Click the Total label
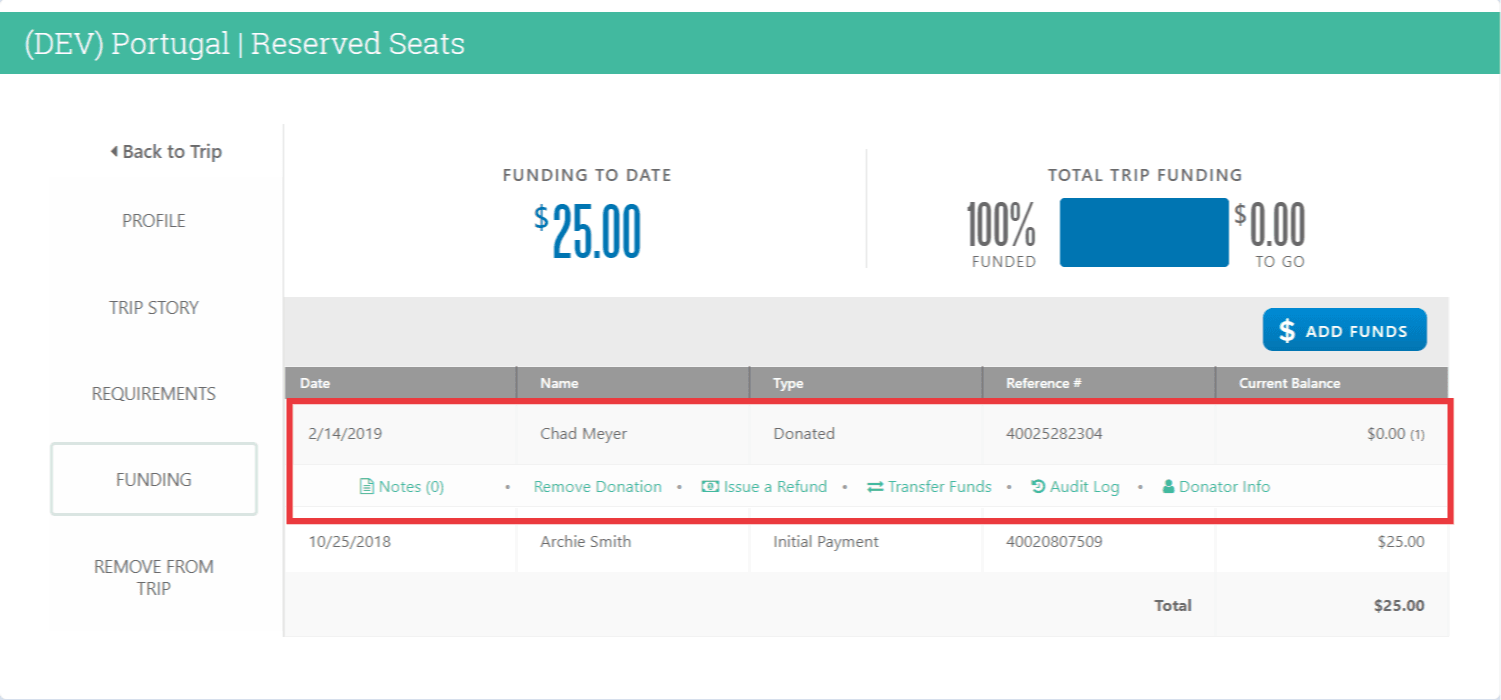The width and height of the screenshot is (1501, 700). [1173, 605]
